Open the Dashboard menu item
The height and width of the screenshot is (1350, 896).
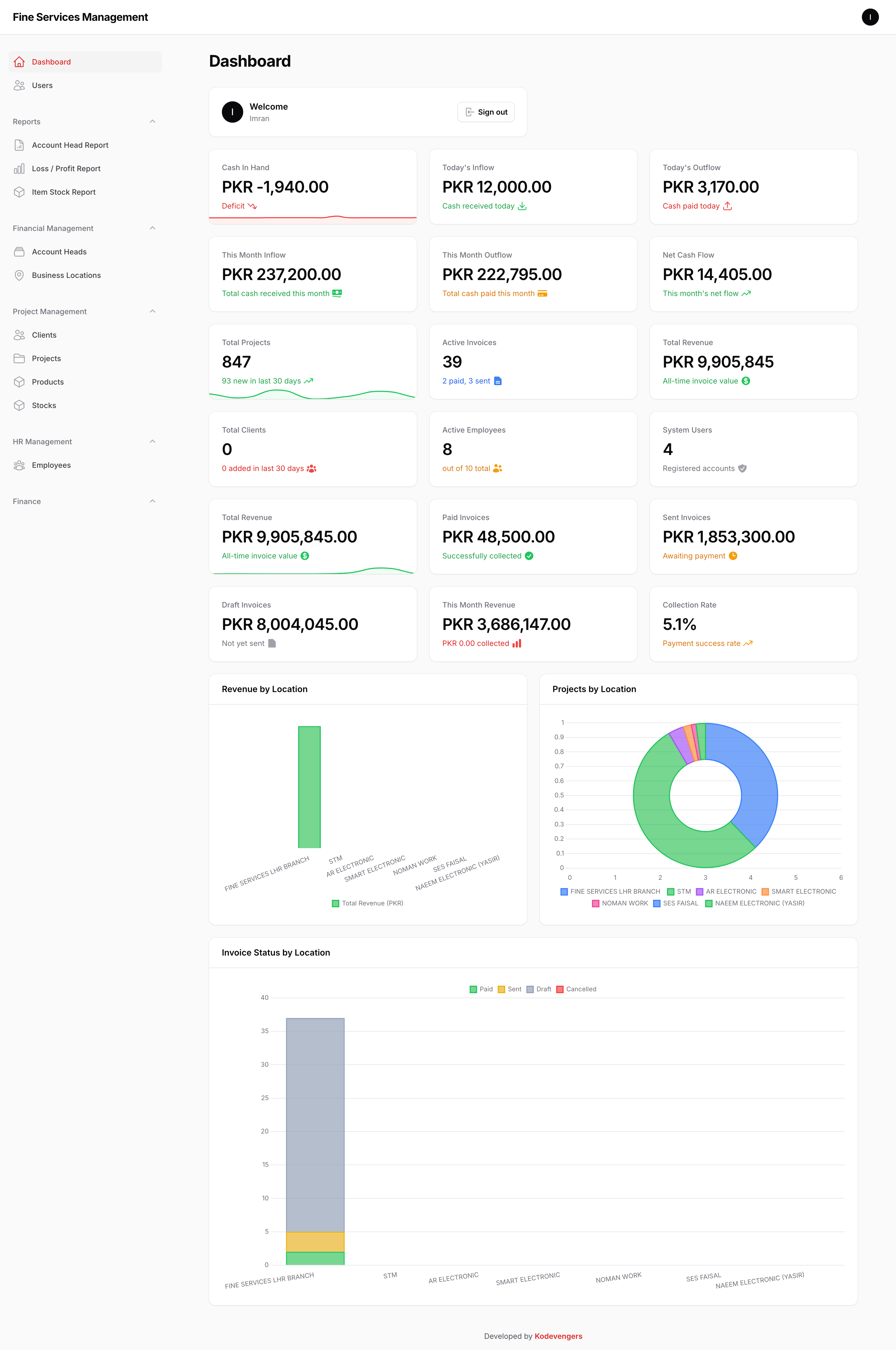click(x=85, y=62)
